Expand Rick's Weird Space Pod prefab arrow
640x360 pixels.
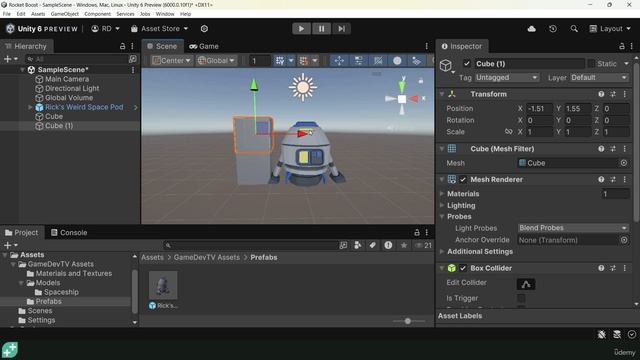[30, 107]
